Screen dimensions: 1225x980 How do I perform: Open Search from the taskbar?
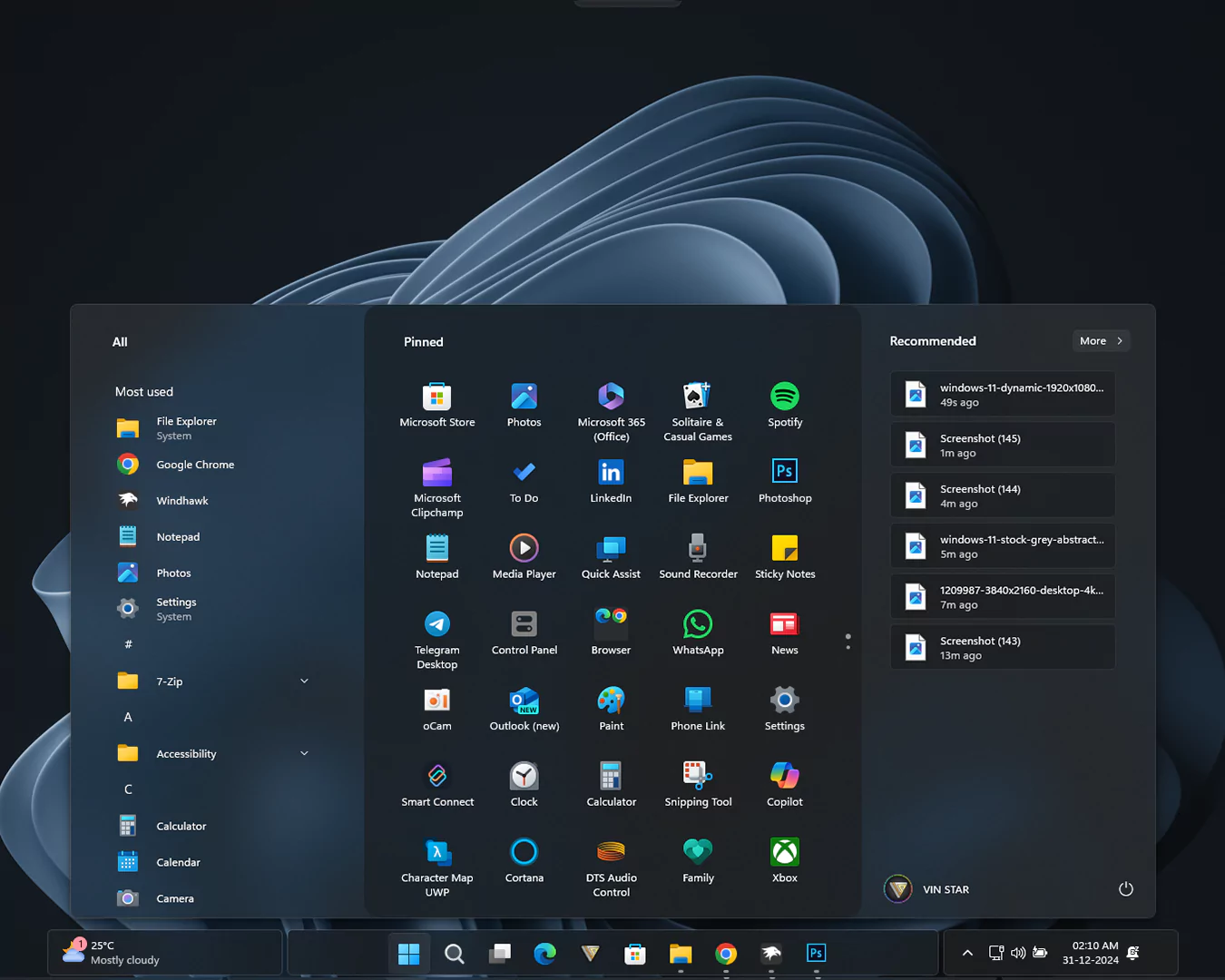pos(455,954)
